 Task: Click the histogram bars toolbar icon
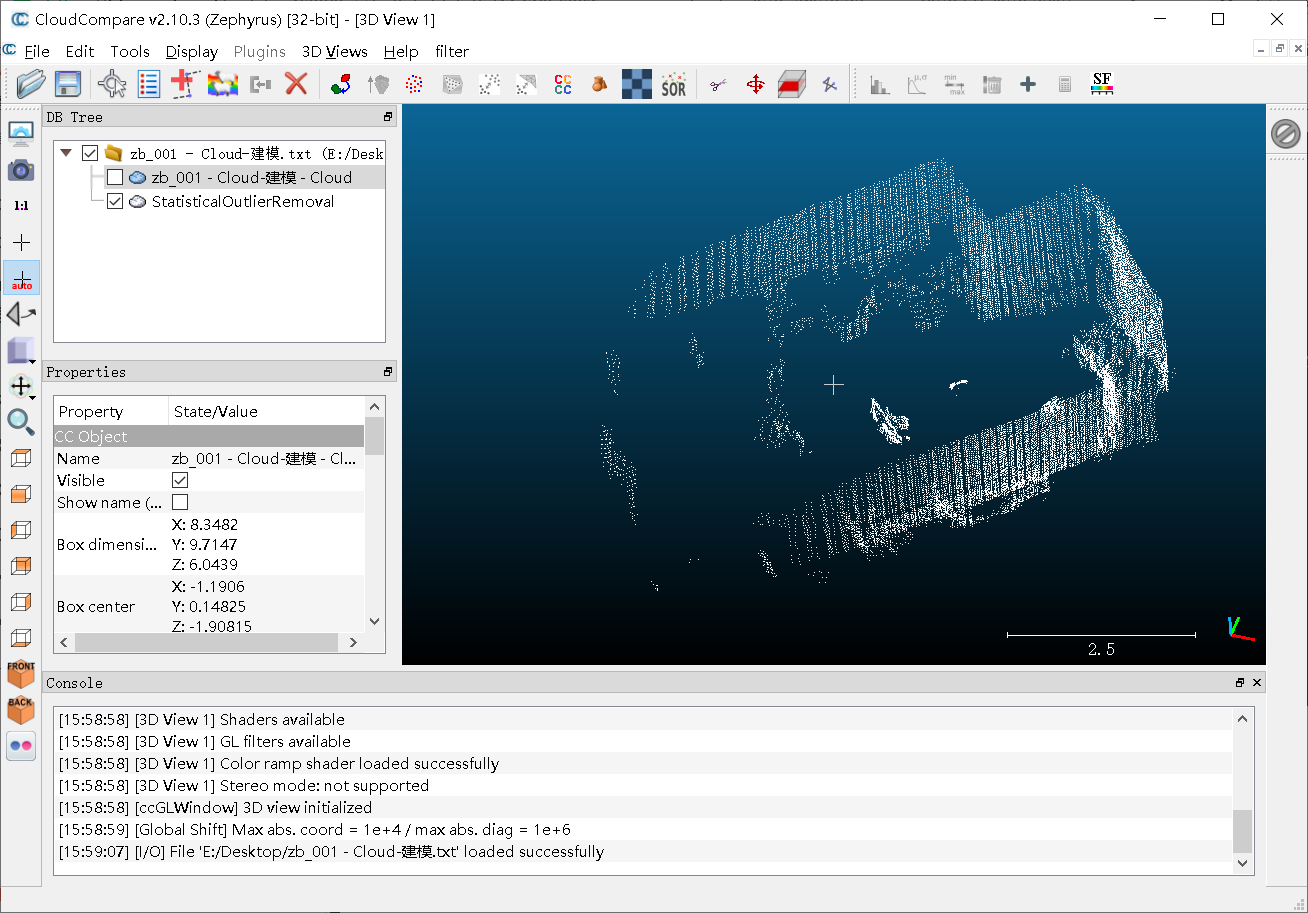click(x=880, y=85)
